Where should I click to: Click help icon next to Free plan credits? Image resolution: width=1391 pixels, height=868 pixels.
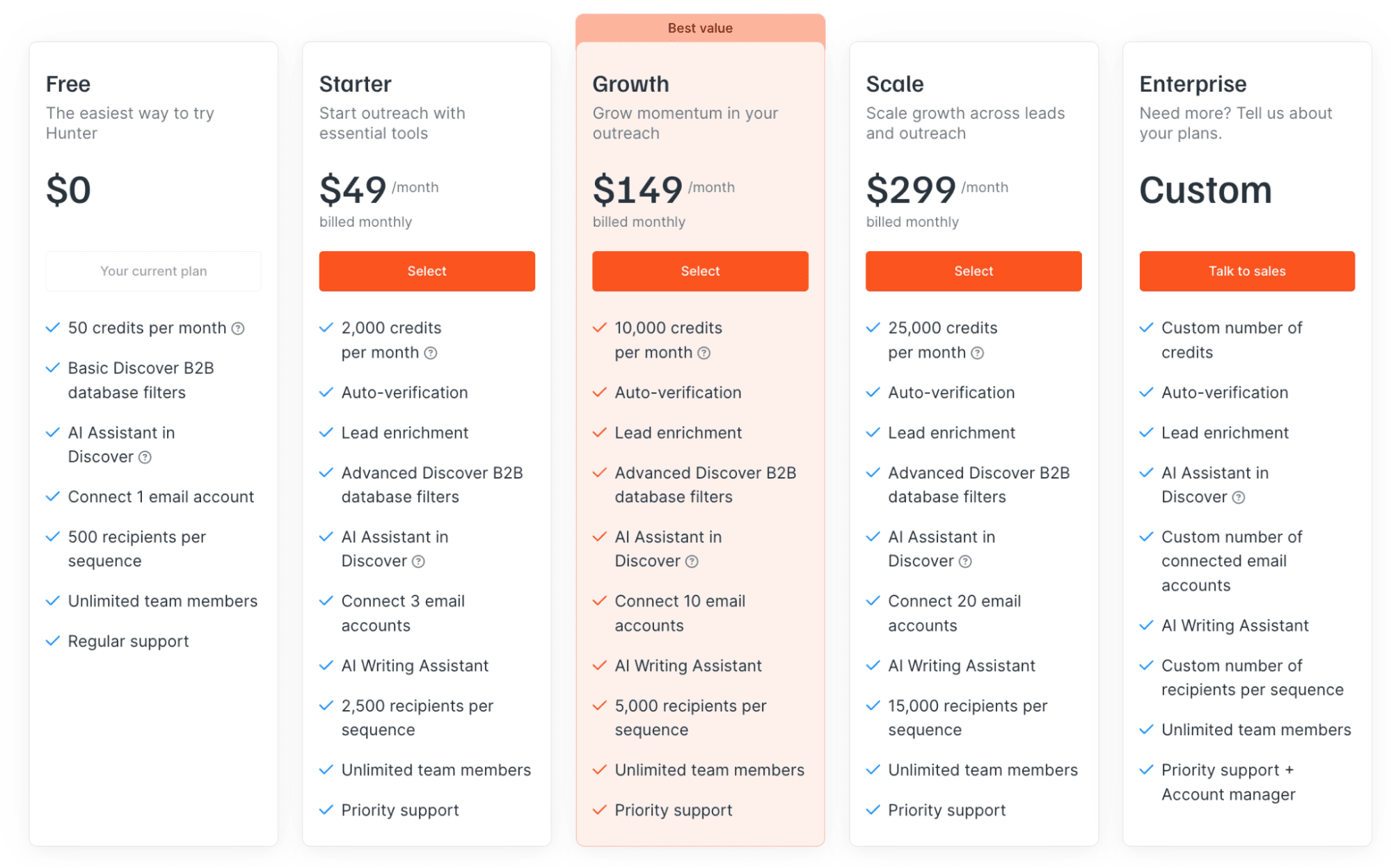238,328
